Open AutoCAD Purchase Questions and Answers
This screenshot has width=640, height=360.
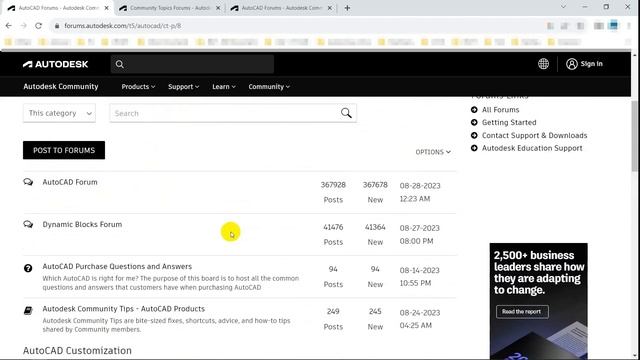(117, 267)
